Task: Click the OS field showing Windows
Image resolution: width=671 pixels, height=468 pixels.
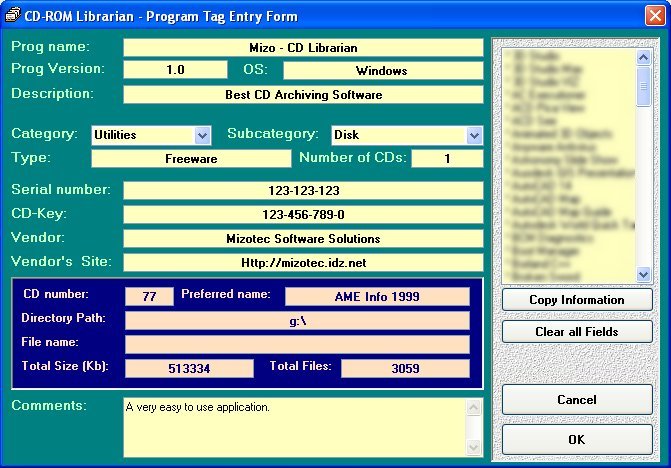Action: click(x=383, y=70)
